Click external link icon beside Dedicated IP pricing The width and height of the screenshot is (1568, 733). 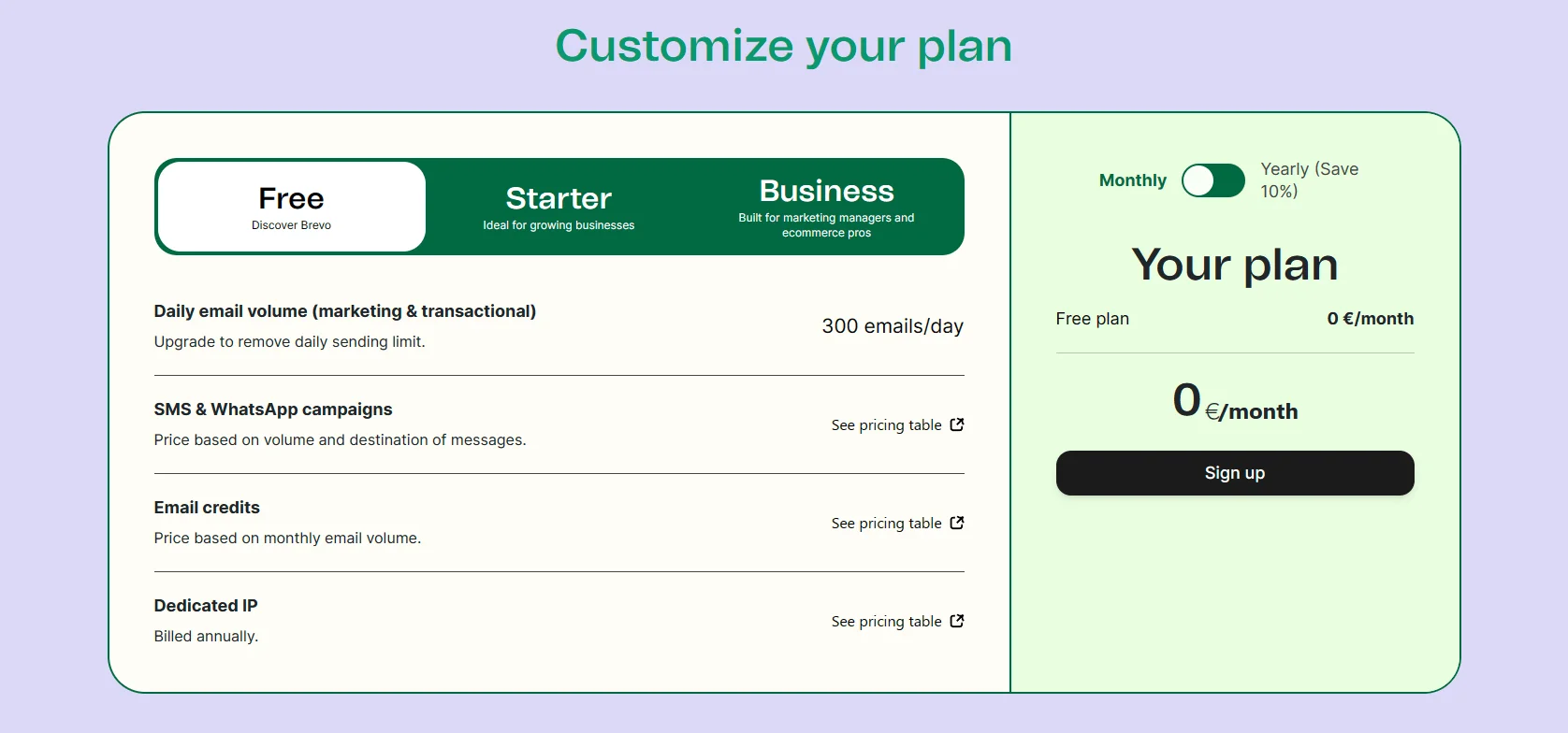point(957,621)
